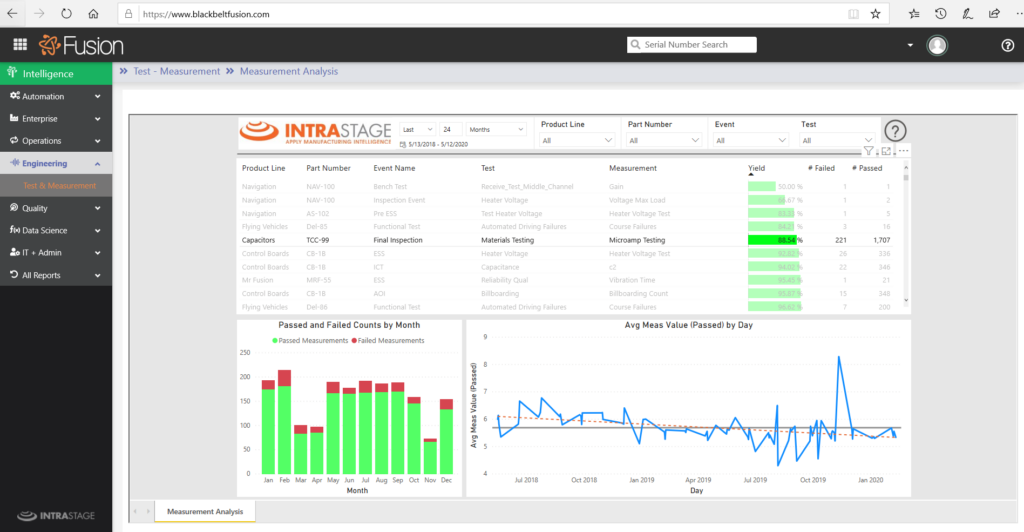The width and height of the screenshot is (1024, 532).
Task: Expand the Enterprise sidebar section
Action: pyautogui.click(x=56, y=118)
